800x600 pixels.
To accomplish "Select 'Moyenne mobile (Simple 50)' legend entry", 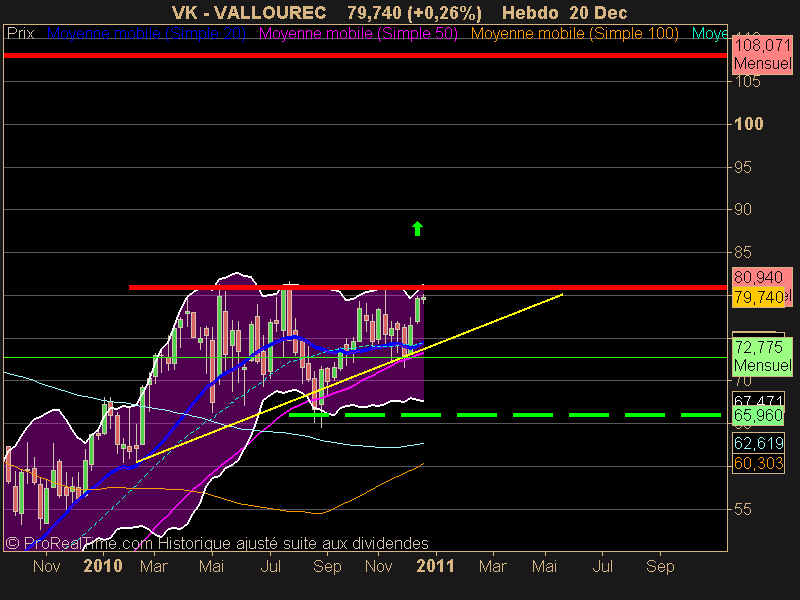I will (358, 34).
